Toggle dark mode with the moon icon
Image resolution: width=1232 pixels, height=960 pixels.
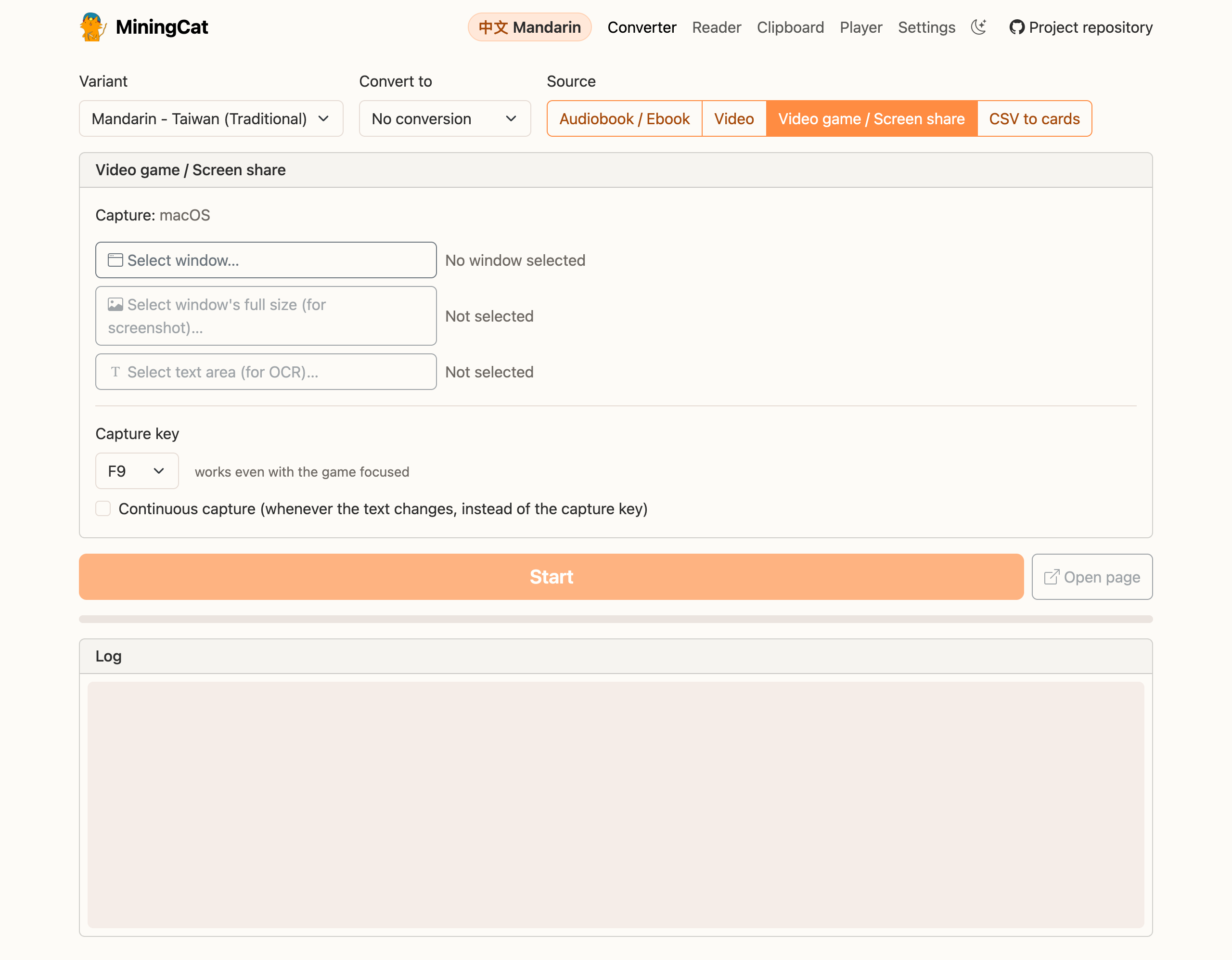click(979, 27)
